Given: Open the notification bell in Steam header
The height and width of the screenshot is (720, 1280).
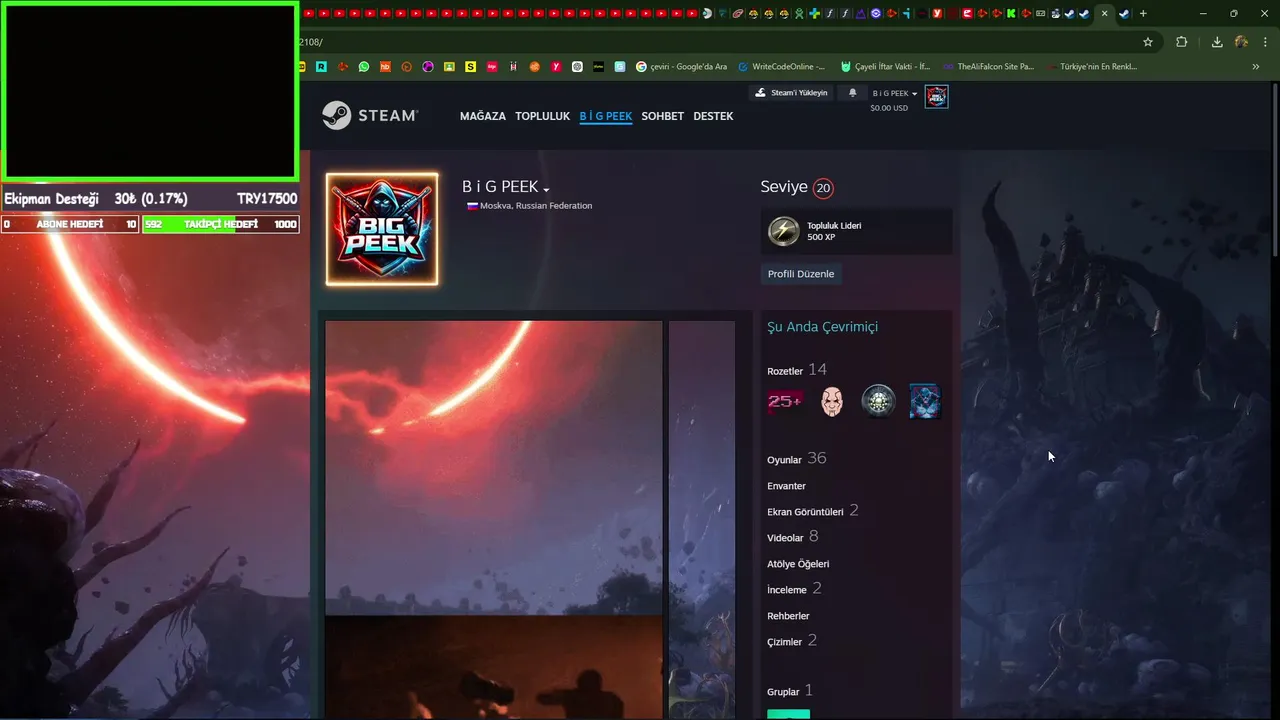Looking at the screenshot, I should pos(853,93).
